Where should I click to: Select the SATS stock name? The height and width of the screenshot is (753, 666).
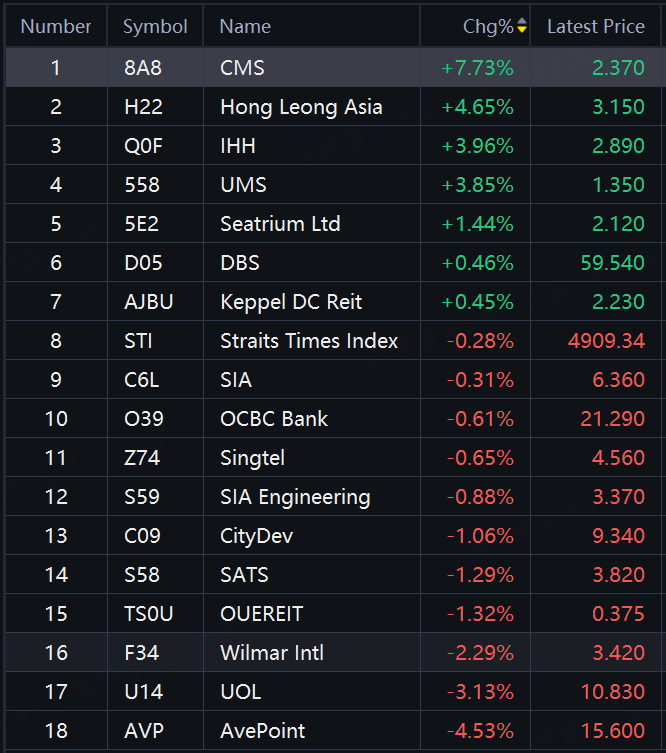coord(244,575)
